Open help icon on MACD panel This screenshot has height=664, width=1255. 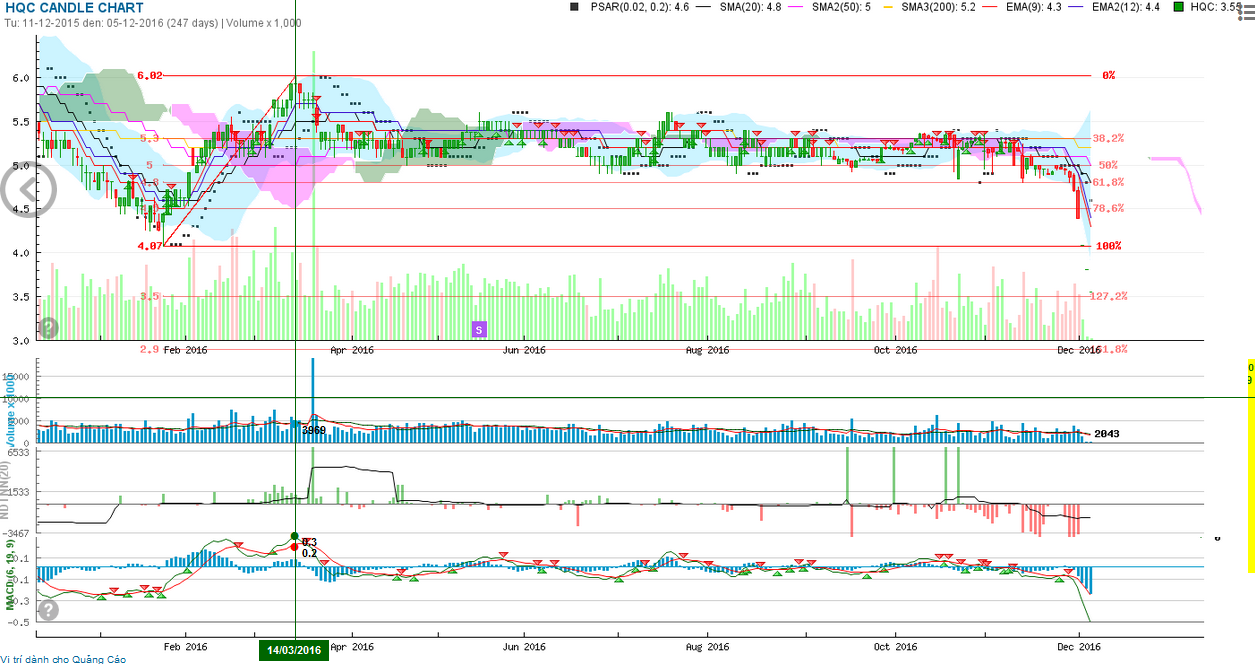click(x=48, y=609)
